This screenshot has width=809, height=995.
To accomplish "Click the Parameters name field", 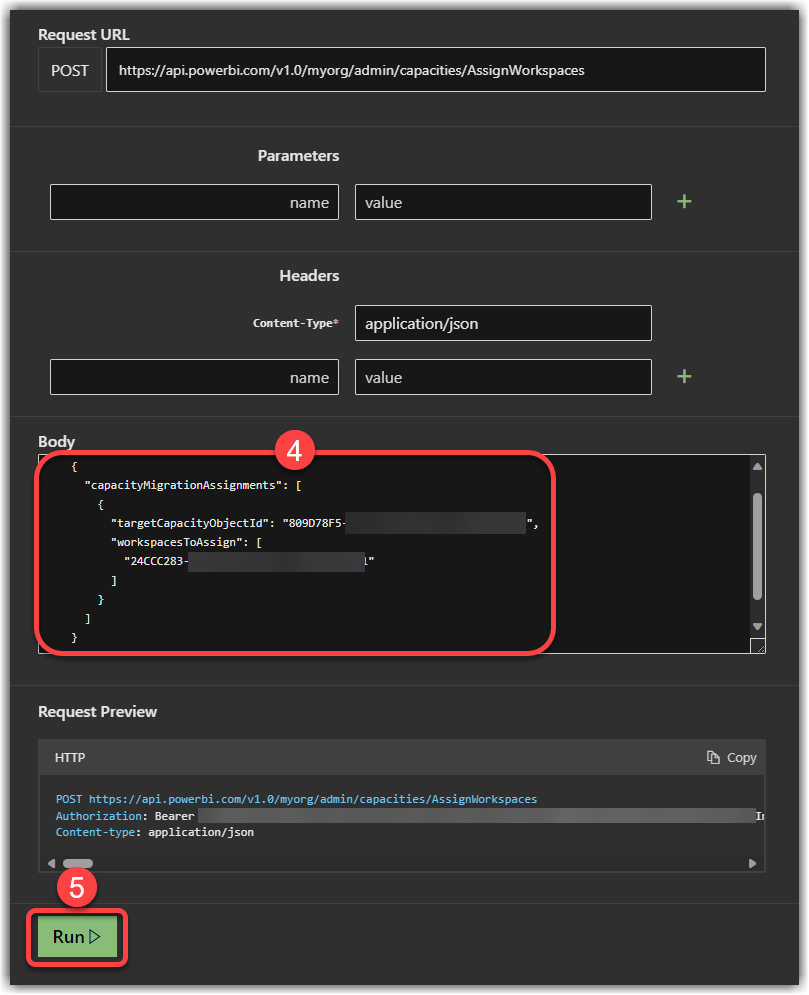I will point(194,202).
